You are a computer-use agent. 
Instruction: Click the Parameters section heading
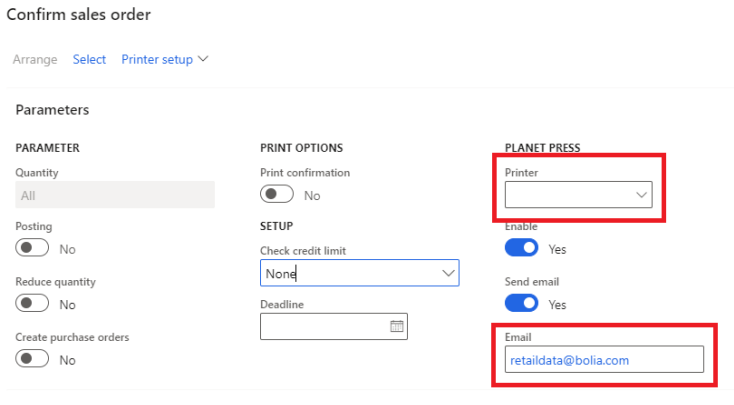(x=52, y=109)
